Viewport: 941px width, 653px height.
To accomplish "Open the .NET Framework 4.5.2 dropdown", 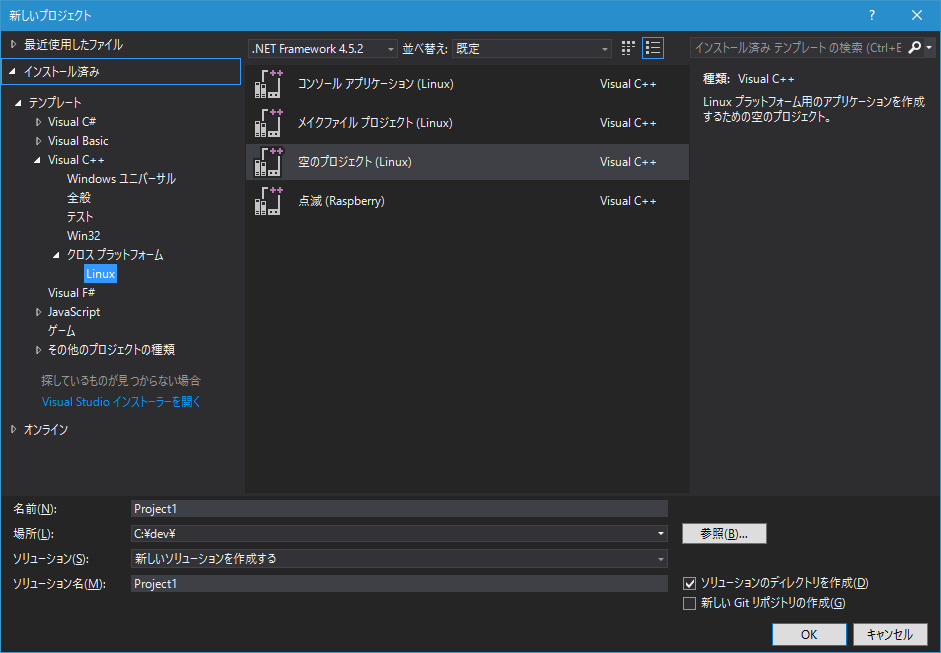I will pos(323,49).
